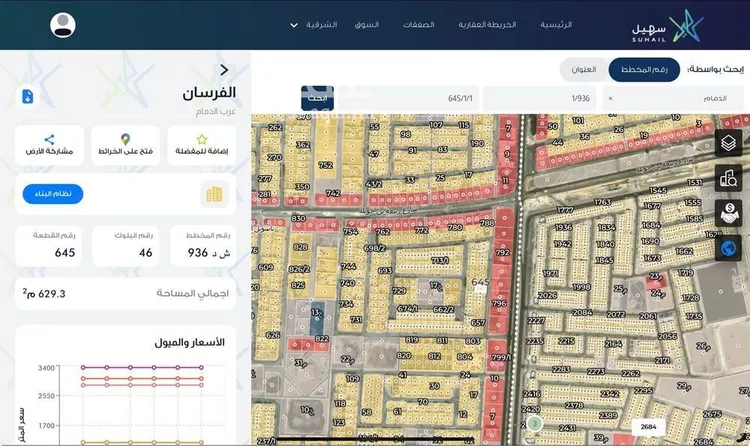Click the purple price trend line

pos(142,368)
